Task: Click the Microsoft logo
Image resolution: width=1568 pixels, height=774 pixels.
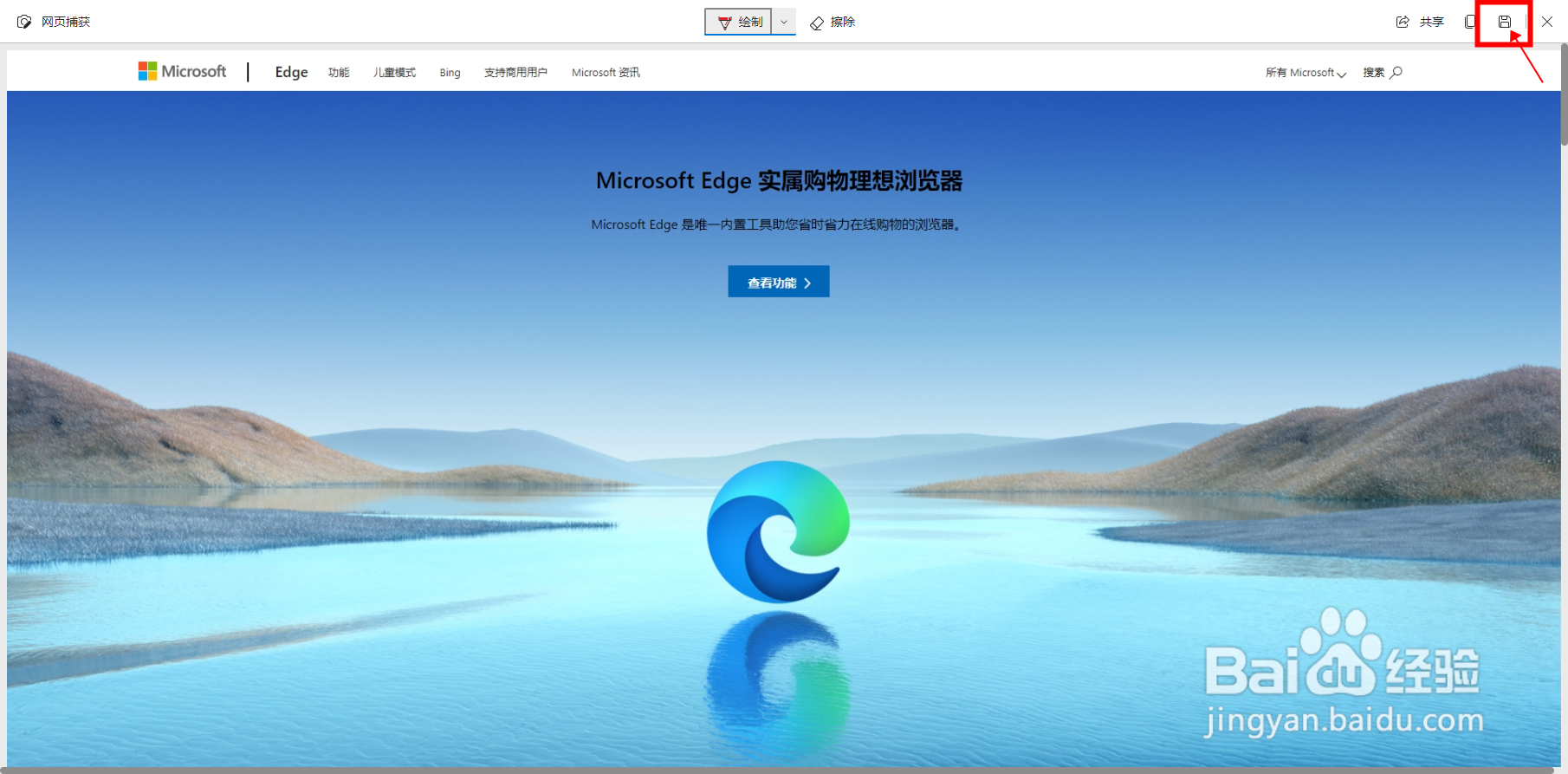Action: (182, 71)
